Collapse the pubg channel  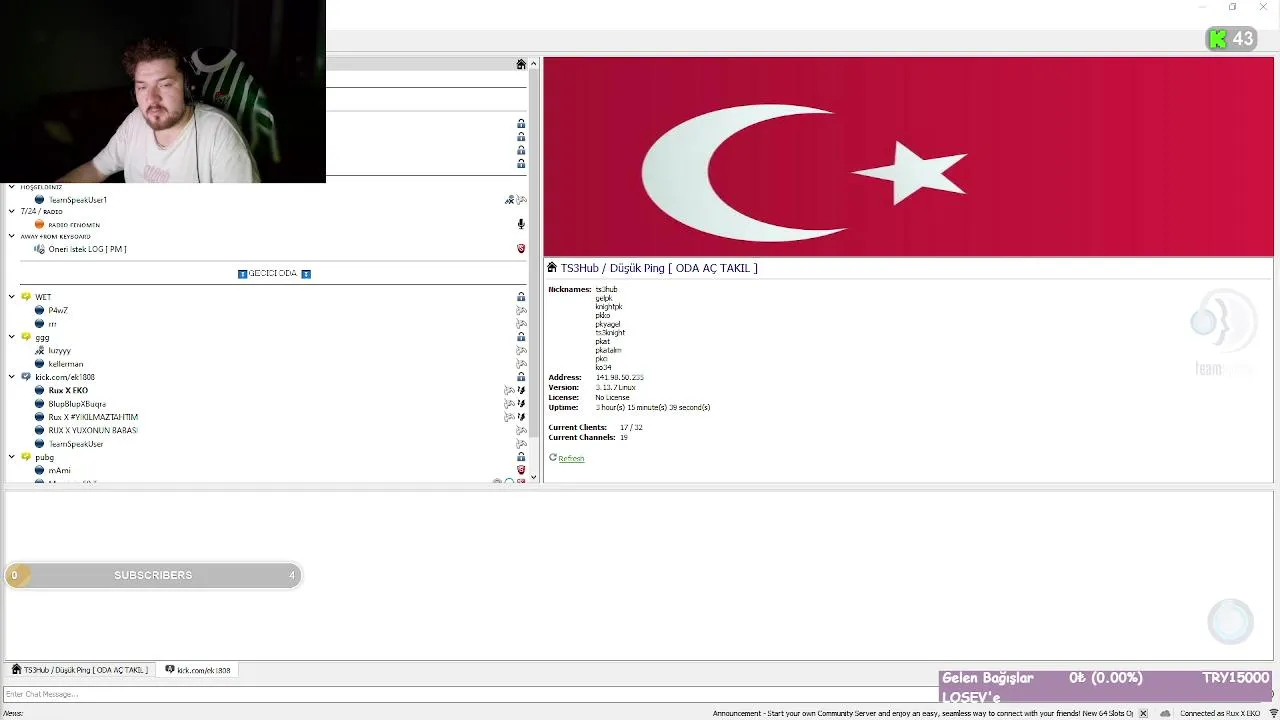pos(12,457)
